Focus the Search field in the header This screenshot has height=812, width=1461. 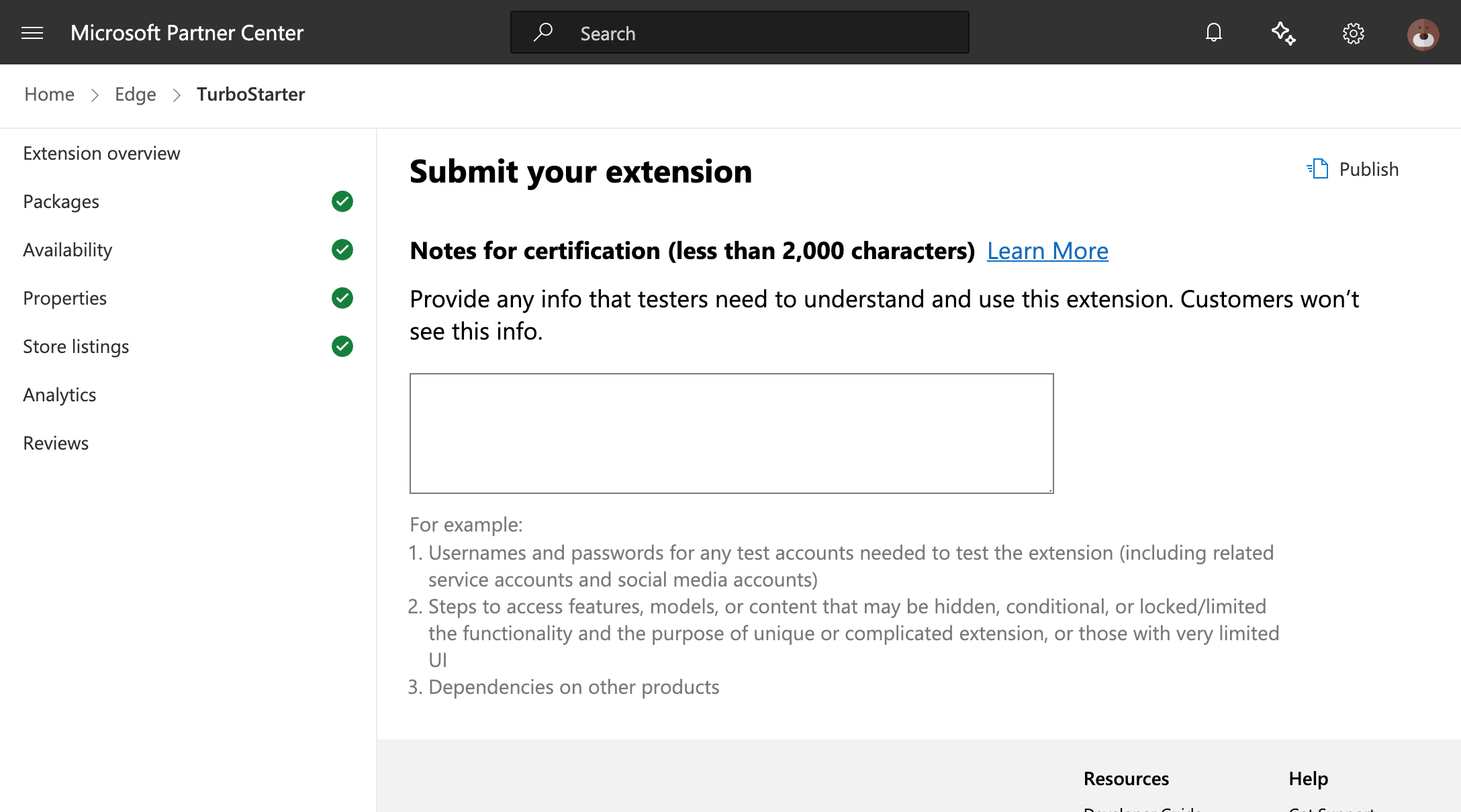[765, 33]
